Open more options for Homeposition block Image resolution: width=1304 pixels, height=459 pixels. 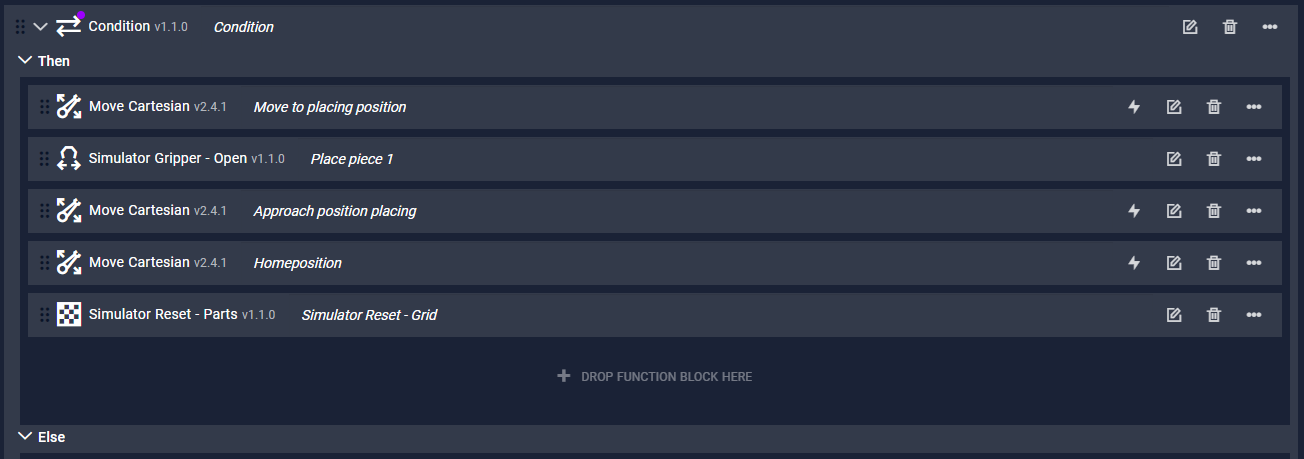tap(1254, 263)
